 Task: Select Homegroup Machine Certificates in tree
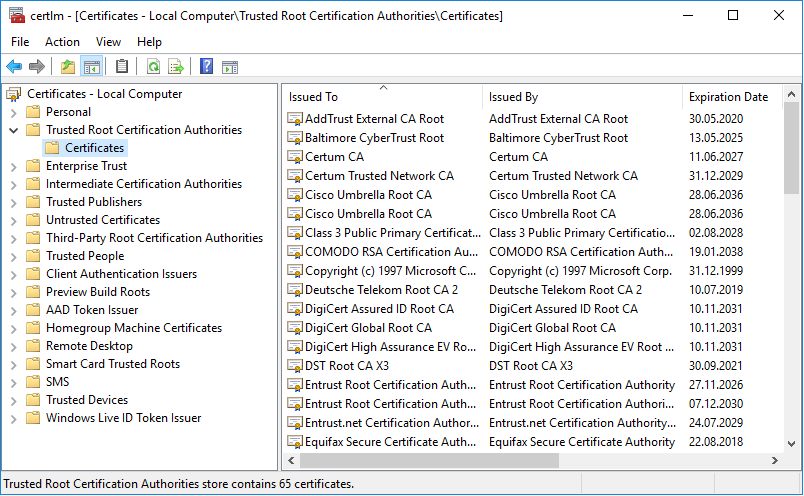[x=134, y=328]
